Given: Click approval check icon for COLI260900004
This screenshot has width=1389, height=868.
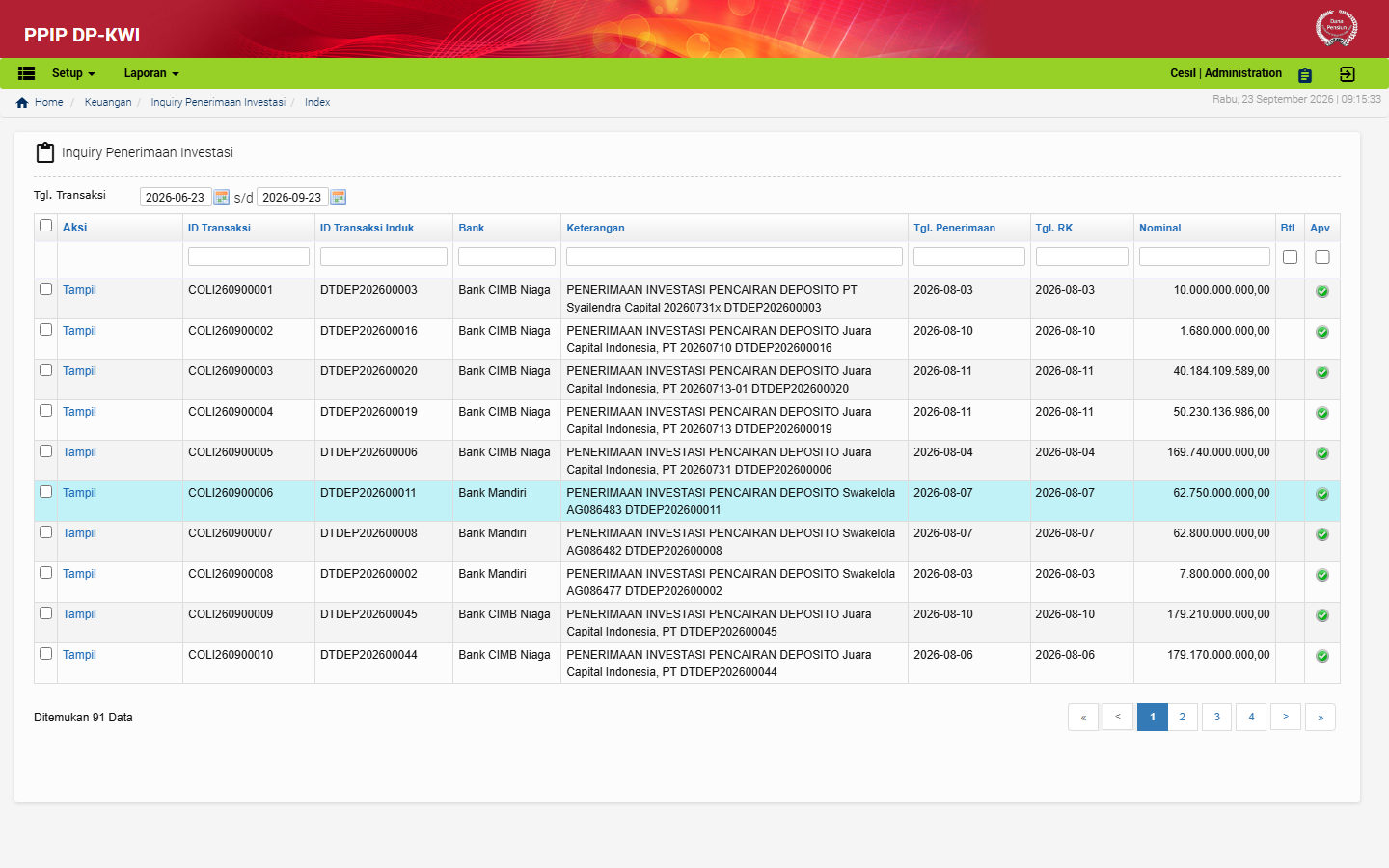Looking at the screenshot, I should 1322,413.
